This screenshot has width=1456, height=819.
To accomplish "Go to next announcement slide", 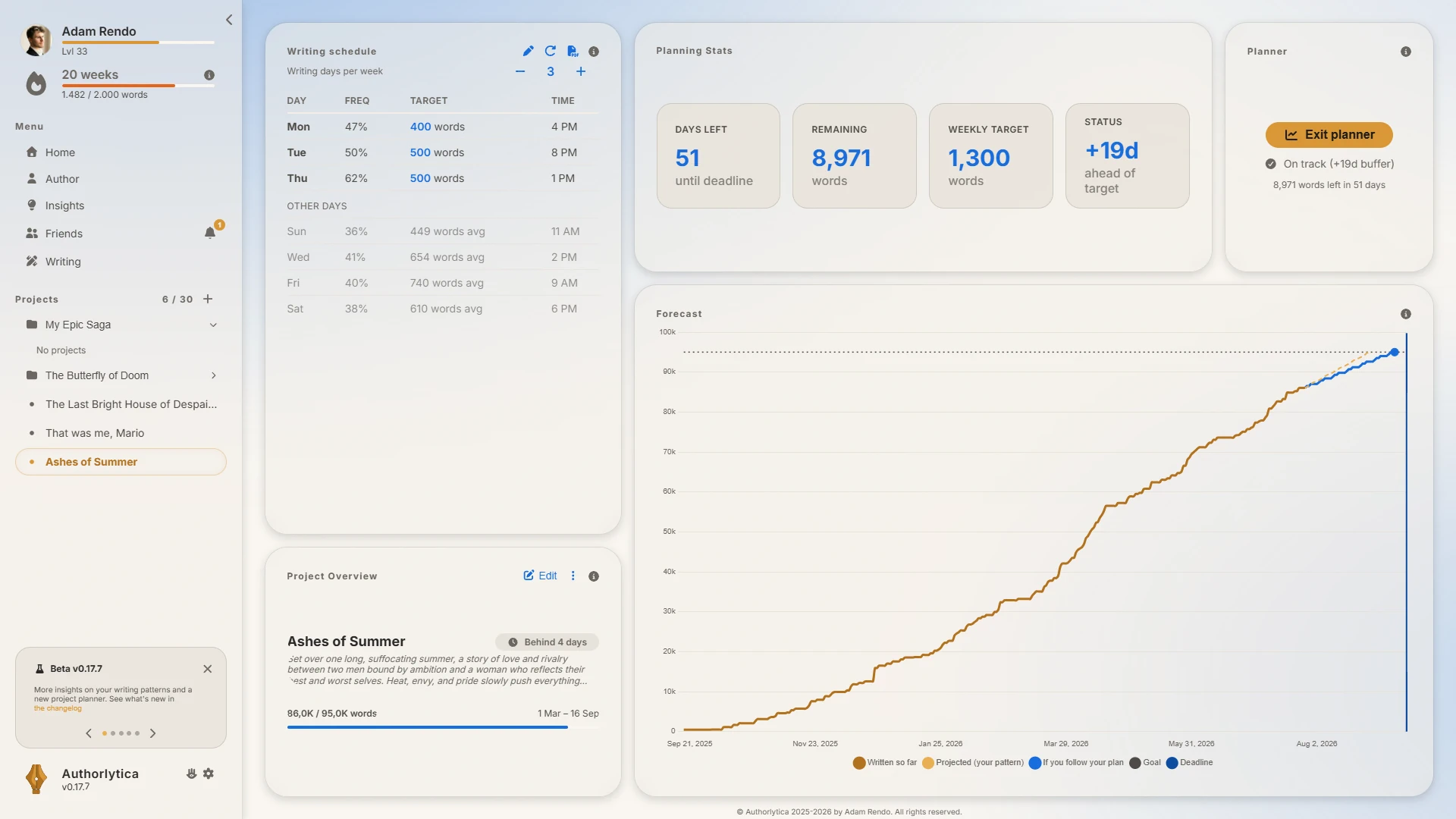I will click(153, 733).
